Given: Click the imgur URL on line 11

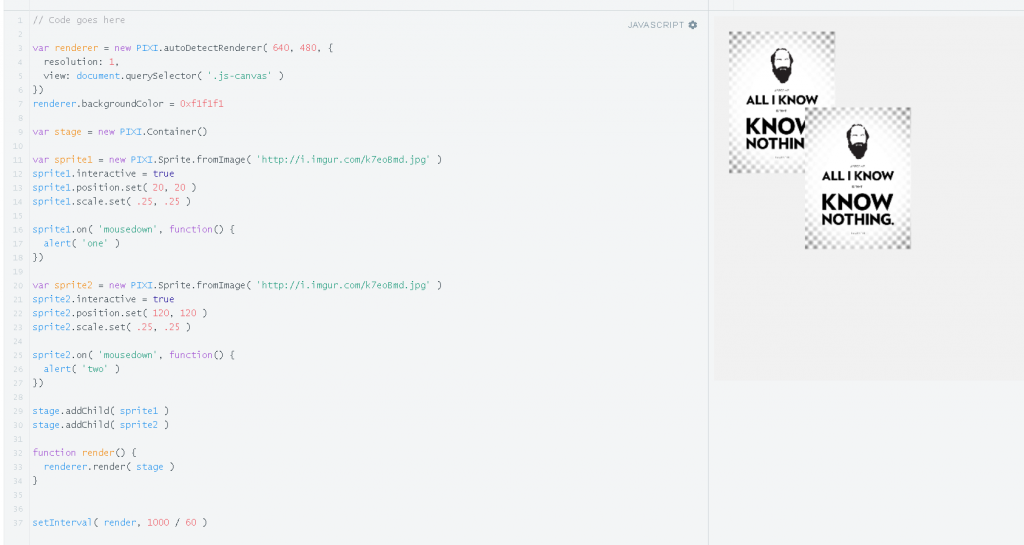Looking at the screenshot, I should coord(344,159).
